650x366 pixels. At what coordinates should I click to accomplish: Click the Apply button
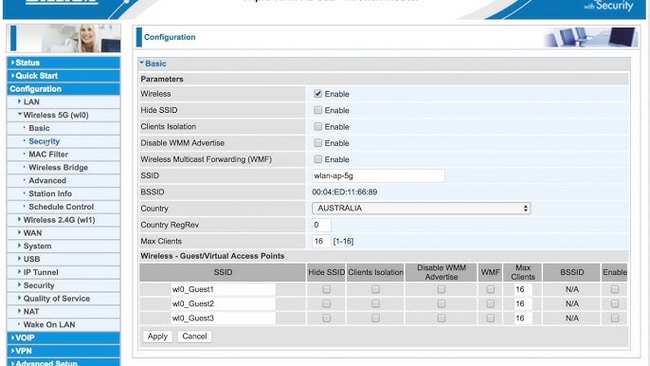tap(158, 336)
